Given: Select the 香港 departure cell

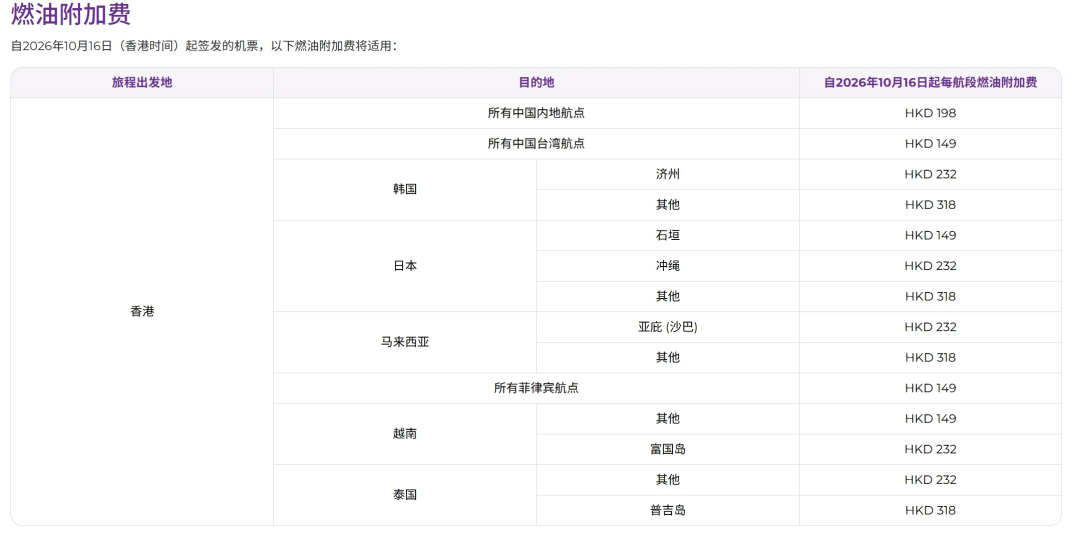Looking at the screenshot, I should point(142,311).
